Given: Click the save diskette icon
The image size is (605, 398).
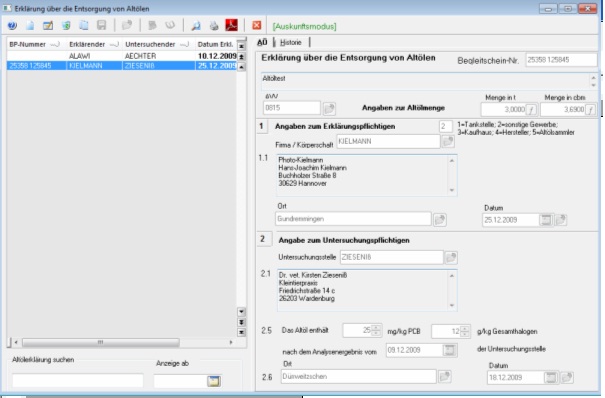Looking at the screenshot, I should tap(101, 26).
